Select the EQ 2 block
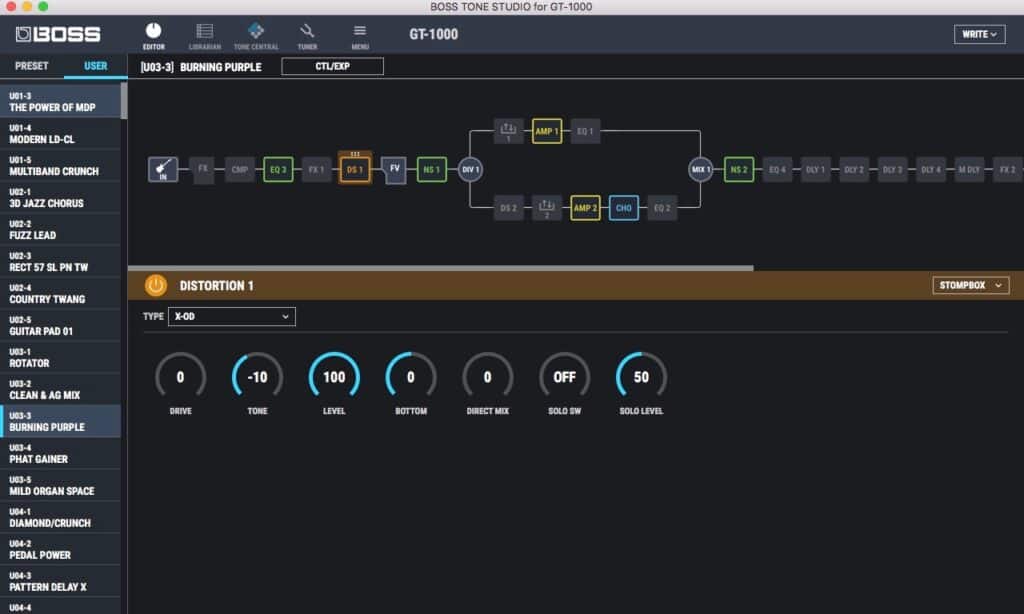This screenshot has height=614, width=1024. coord(662,208)
